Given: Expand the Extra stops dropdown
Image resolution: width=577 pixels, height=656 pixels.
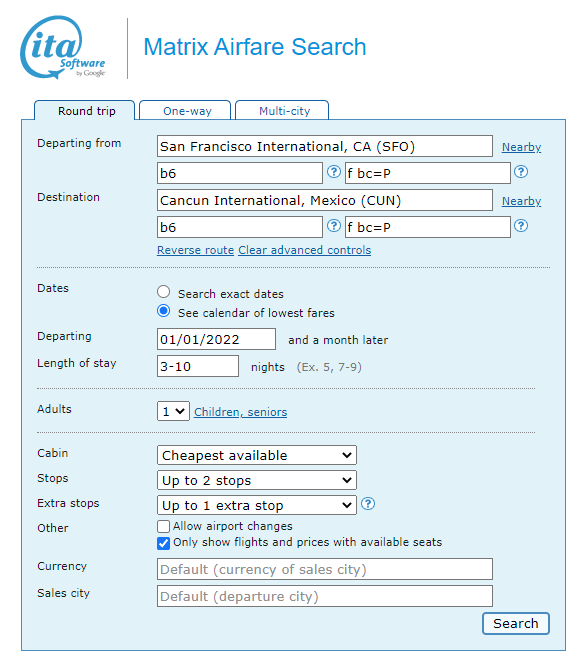Looking at the screenshot, I should 257,505.
